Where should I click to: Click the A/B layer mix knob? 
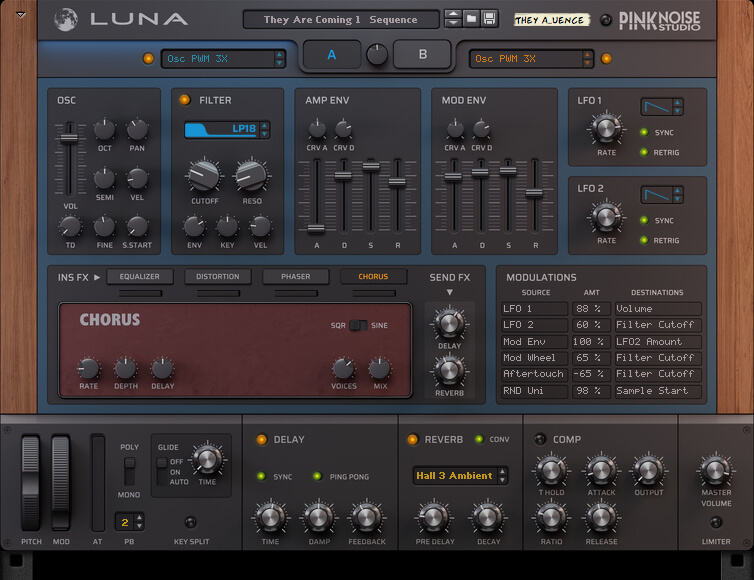tap(377, 55)
